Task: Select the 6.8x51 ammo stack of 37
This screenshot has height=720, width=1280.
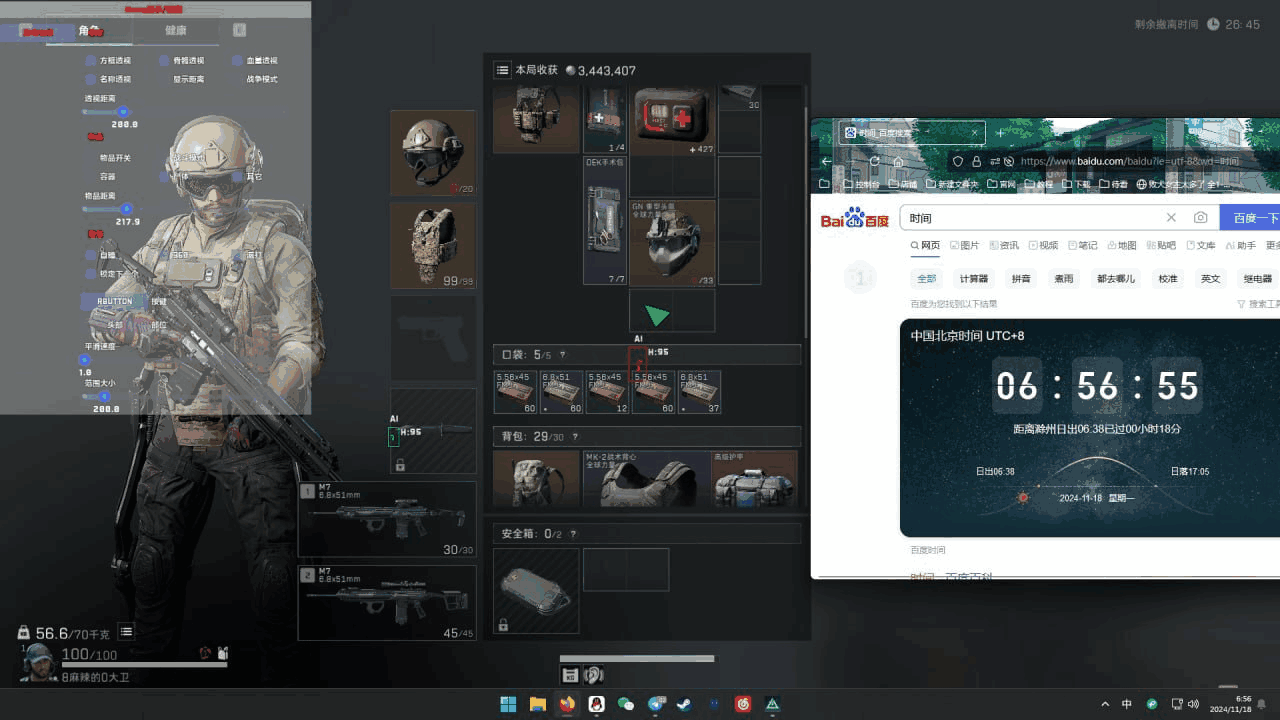Action: coord(699,392)
